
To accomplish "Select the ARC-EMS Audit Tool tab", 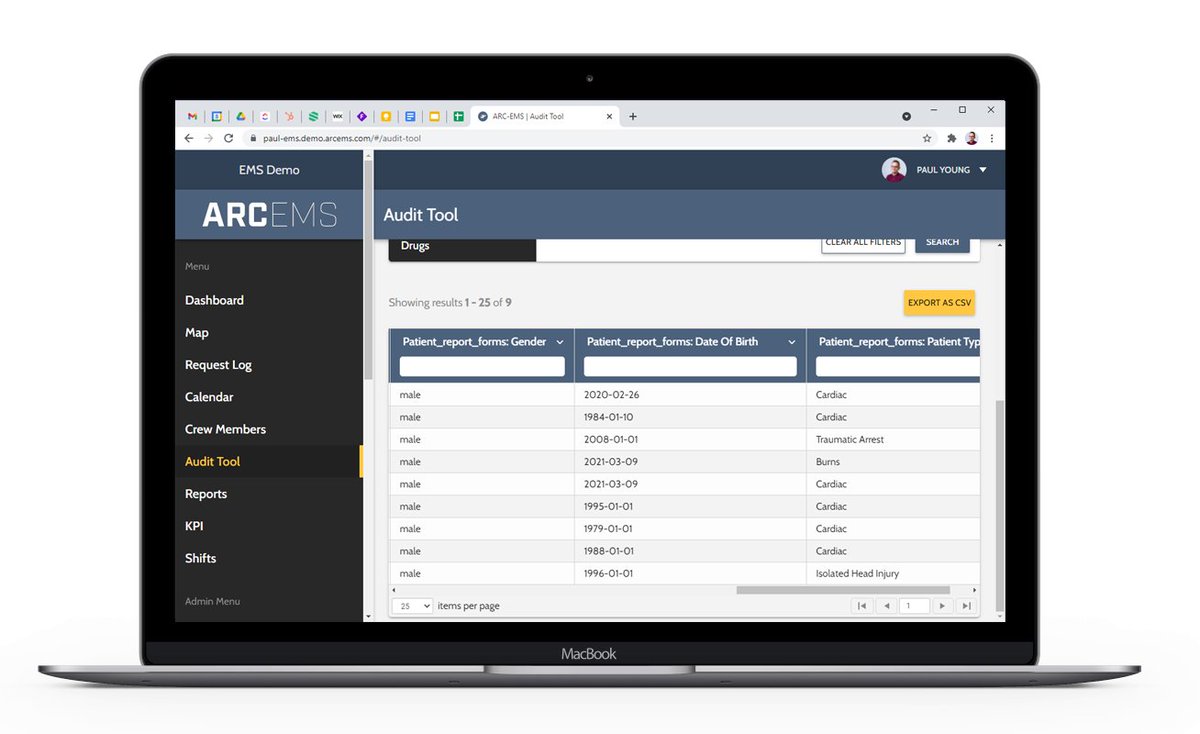I will (x=546, y=116).
